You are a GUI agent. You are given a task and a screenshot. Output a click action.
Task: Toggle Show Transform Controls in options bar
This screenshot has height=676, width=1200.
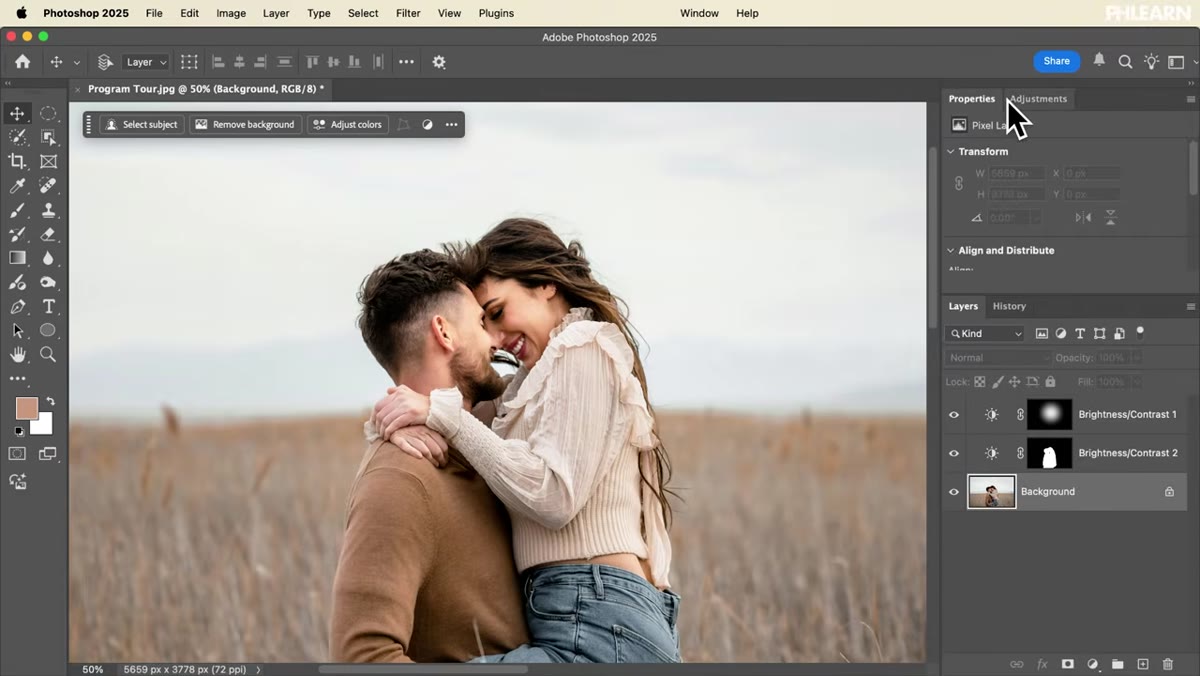[189, 62]
